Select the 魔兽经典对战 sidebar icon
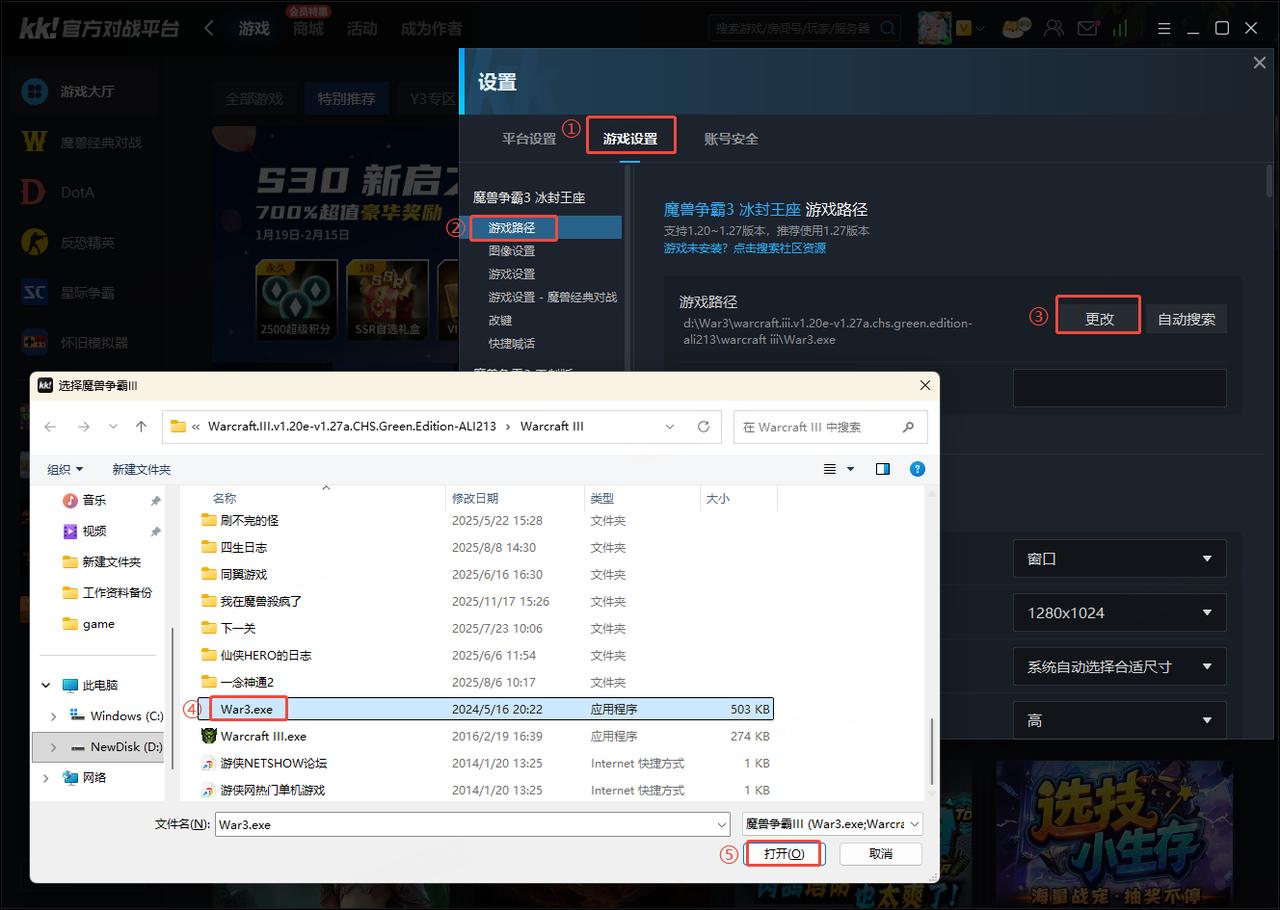 [x=84, y=141]
